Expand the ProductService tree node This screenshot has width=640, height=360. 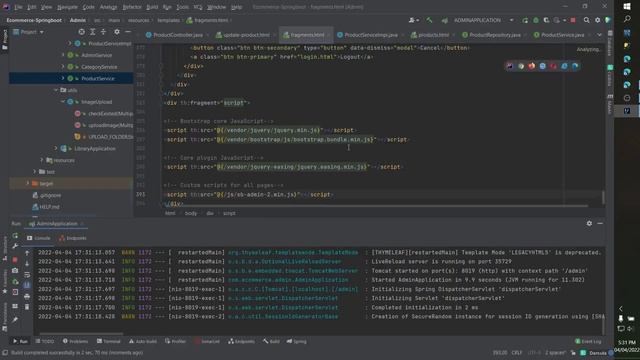[63, 78]
